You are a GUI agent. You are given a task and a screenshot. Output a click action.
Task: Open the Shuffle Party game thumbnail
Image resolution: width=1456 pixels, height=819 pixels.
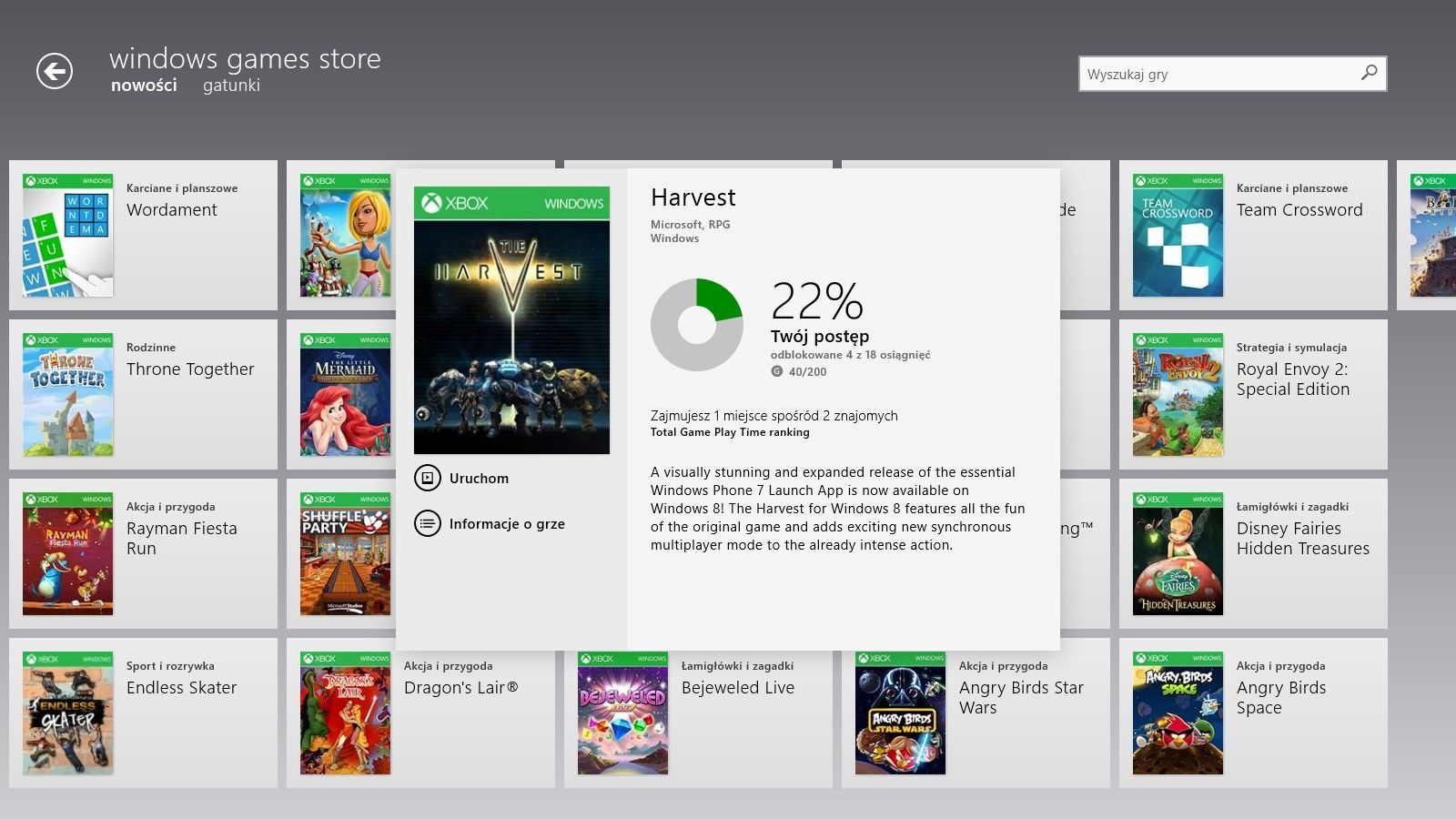point(346,553)
